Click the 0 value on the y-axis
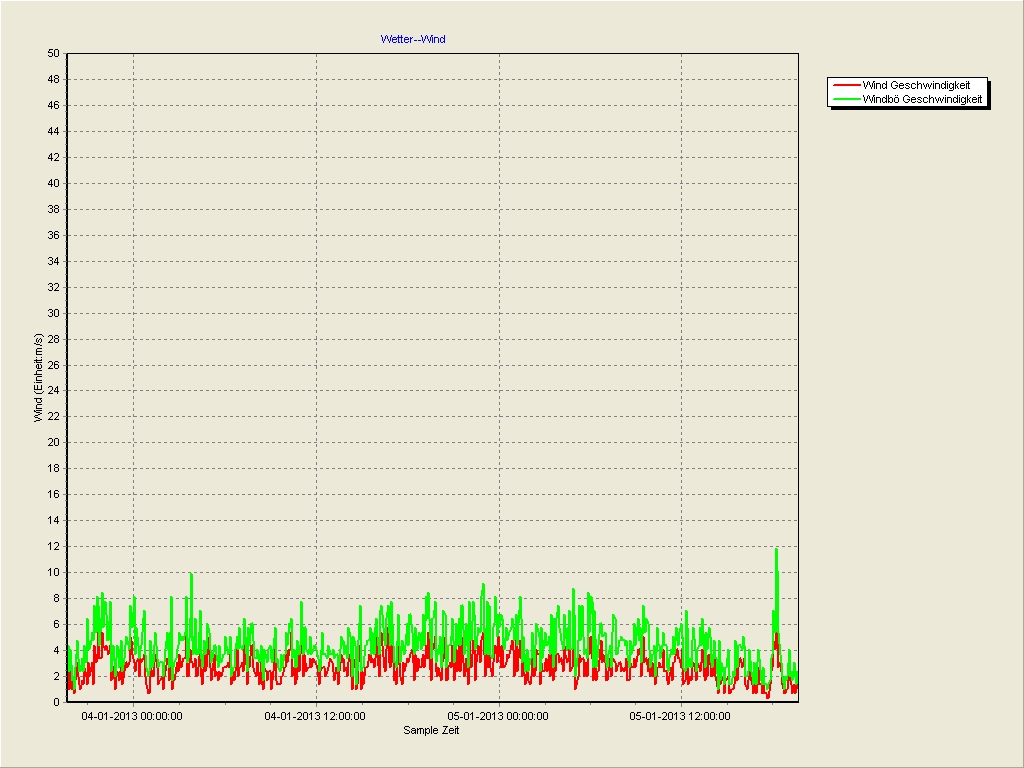This screenshot has height=768, width=1024. 56,702
